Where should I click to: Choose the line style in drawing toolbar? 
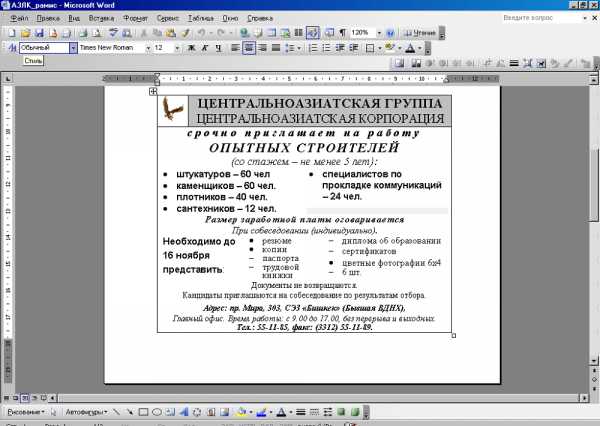click(x=301, y=412)
